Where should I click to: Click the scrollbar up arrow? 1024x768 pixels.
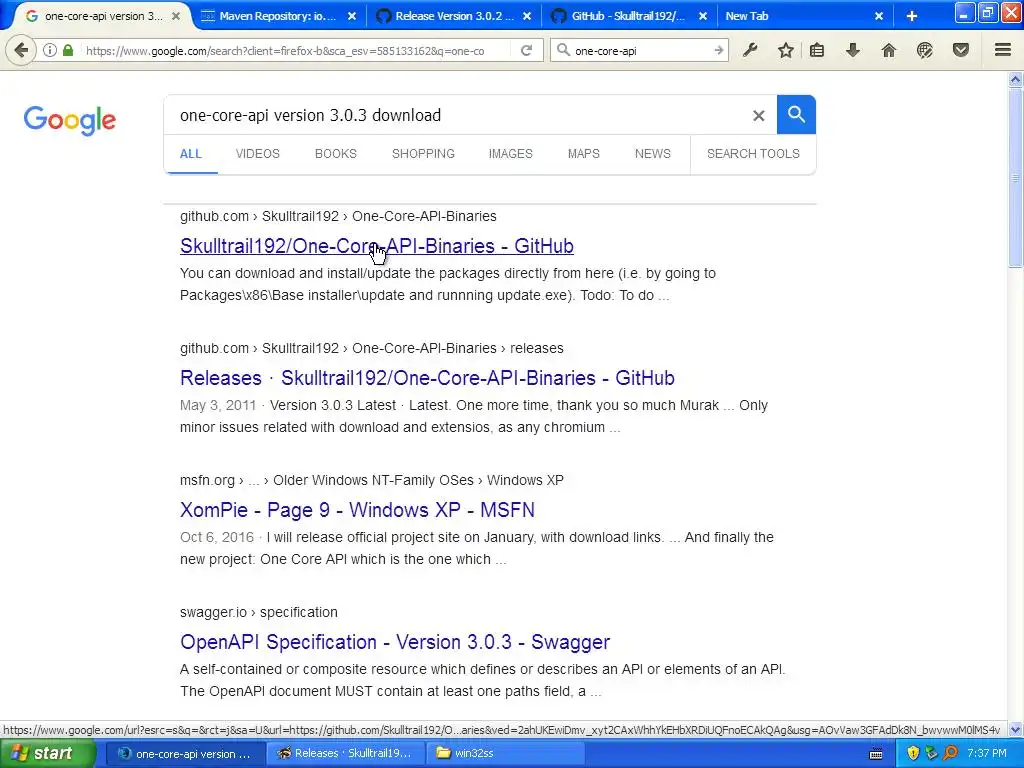pos(1015,80)
